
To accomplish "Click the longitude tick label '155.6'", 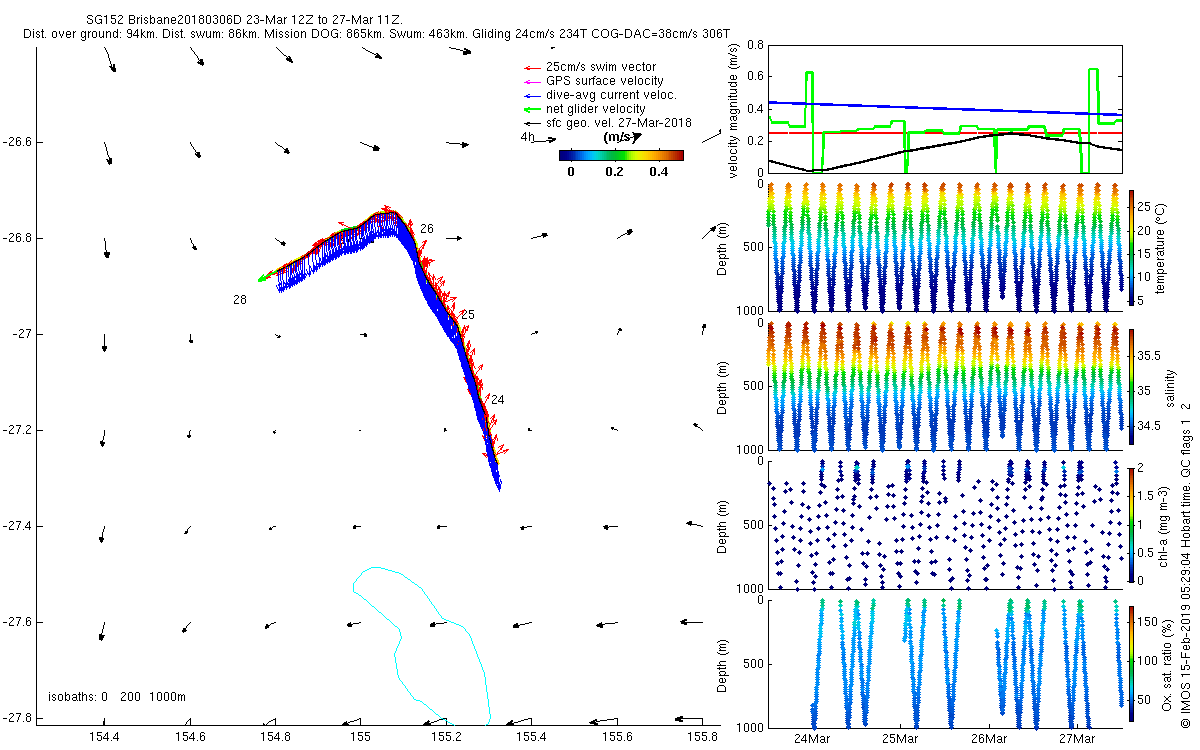I will click(x=616, y=737).
